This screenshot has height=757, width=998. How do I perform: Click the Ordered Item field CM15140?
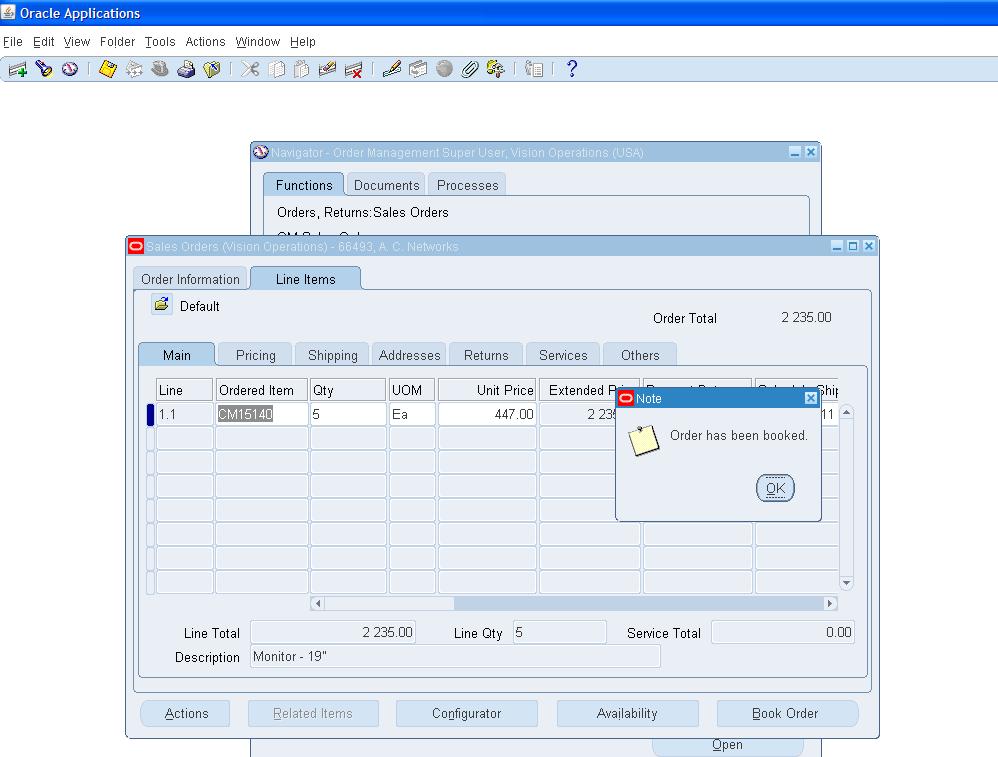click(262, 414)
